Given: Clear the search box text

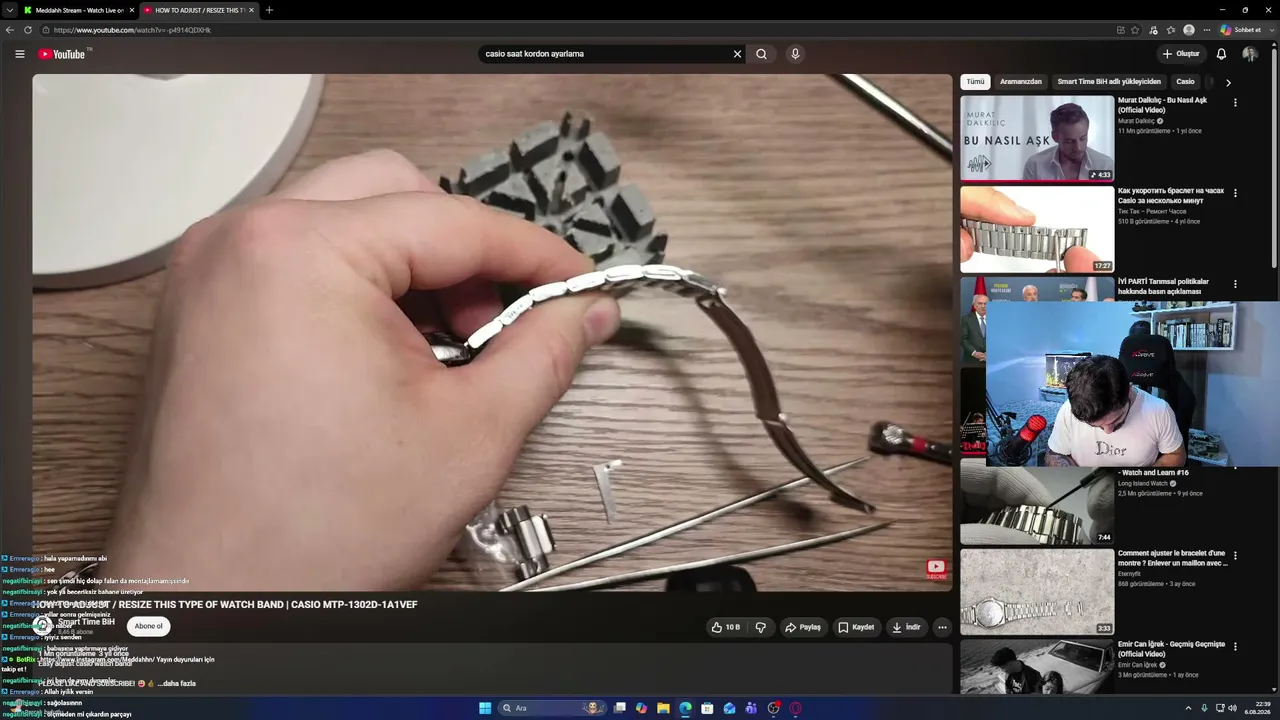Looking at the screenshot, I should [737, 54].
